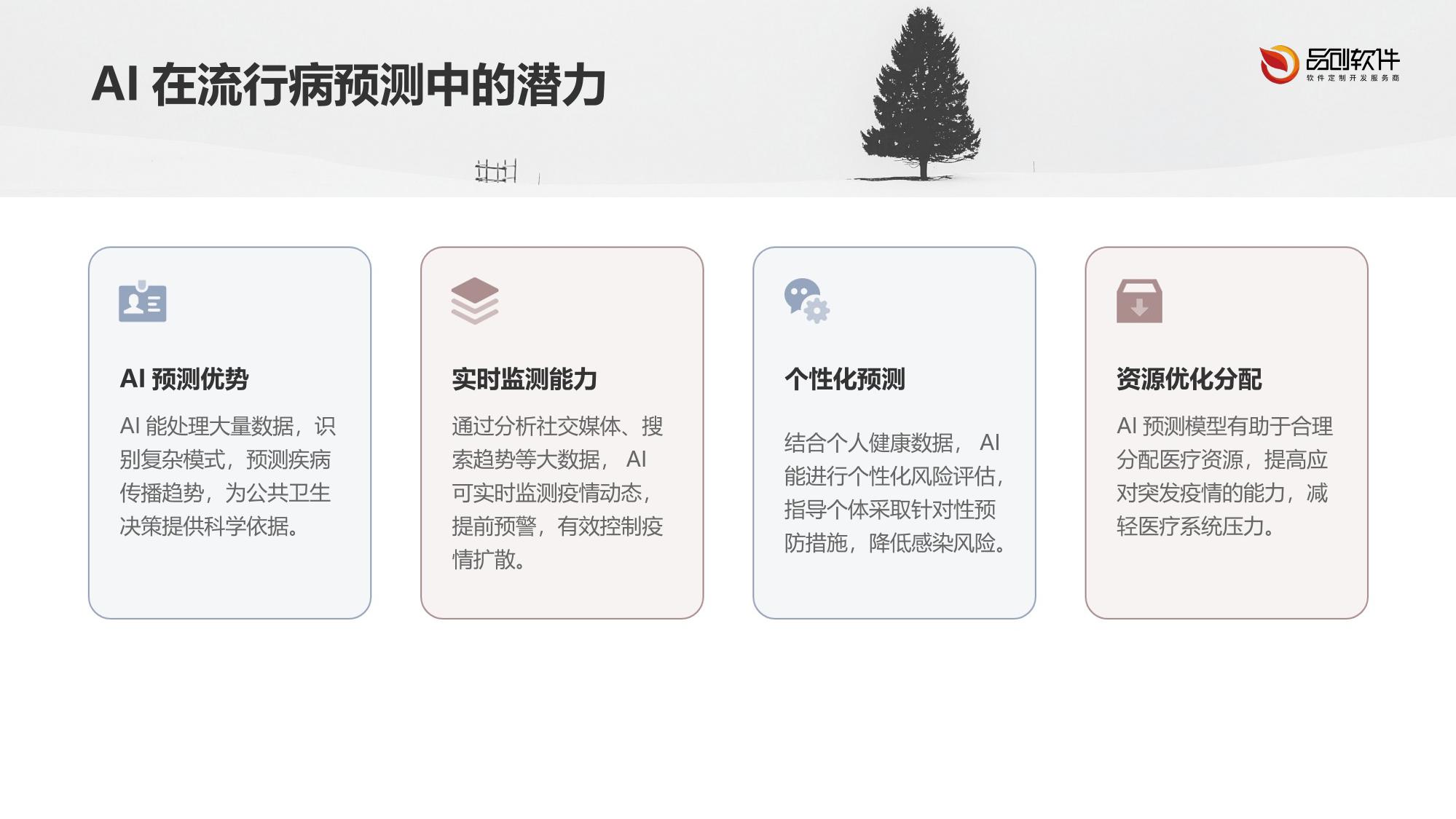1456x819 pixels.
Task: Select the heading 实时监测能力
Action: [x=524, y=379]
